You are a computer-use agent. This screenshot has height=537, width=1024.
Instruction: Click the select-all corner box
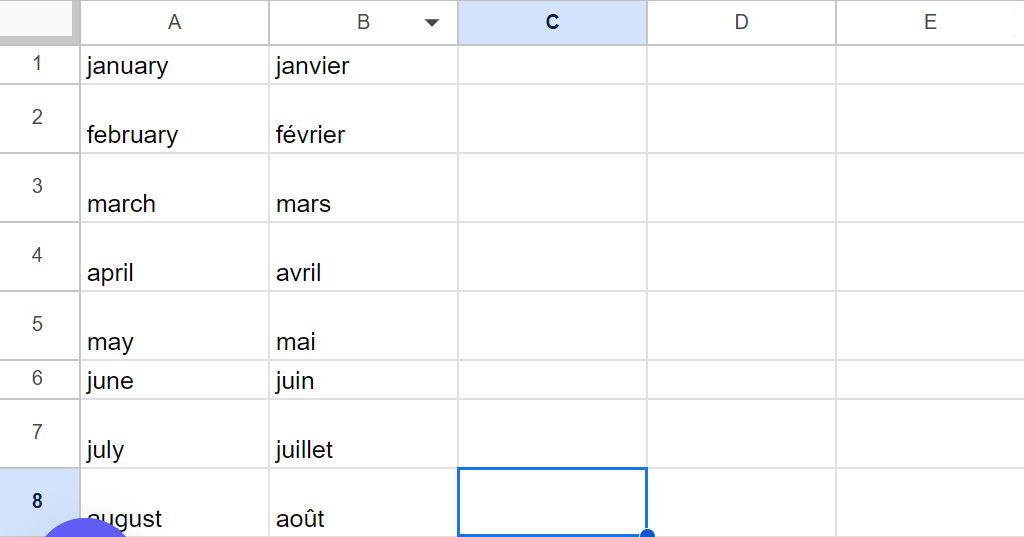click(x=38, y=20)
